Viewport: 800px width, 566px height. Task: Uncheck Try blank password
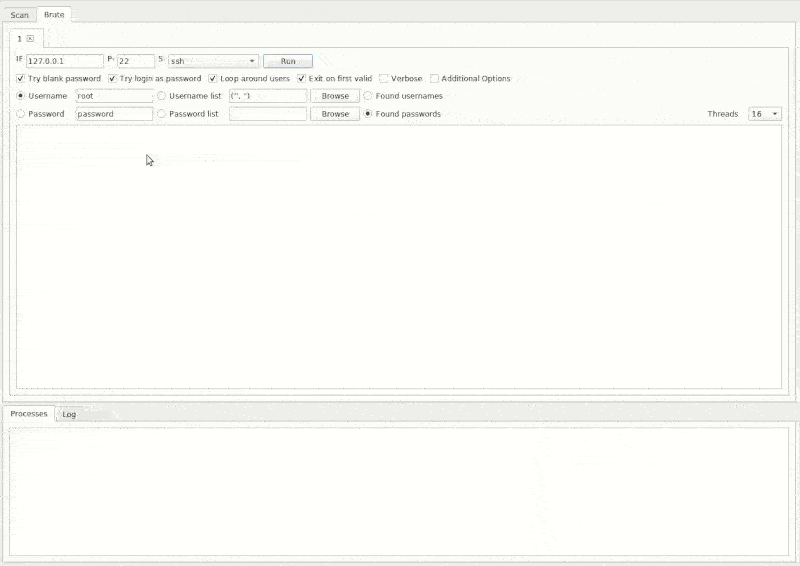point(22,78)
